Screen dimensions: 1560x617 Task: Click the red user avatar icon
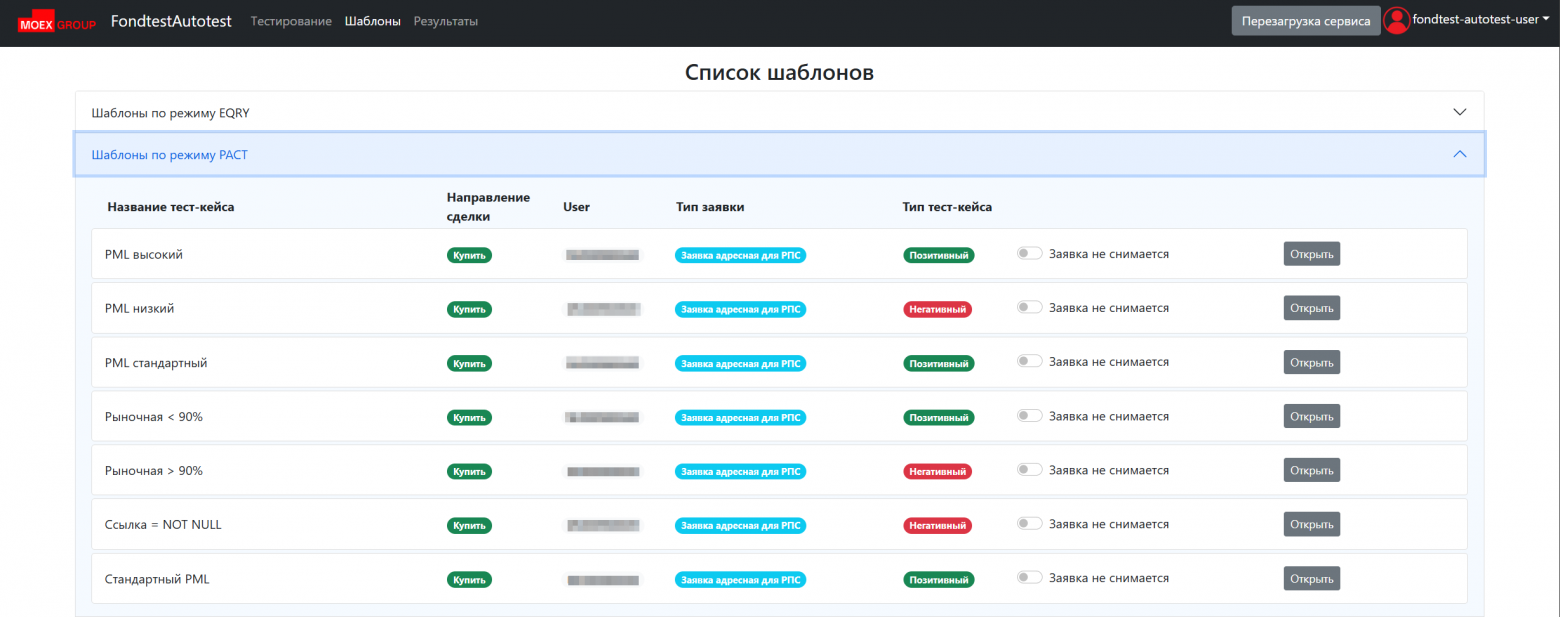coord(1396,21)
